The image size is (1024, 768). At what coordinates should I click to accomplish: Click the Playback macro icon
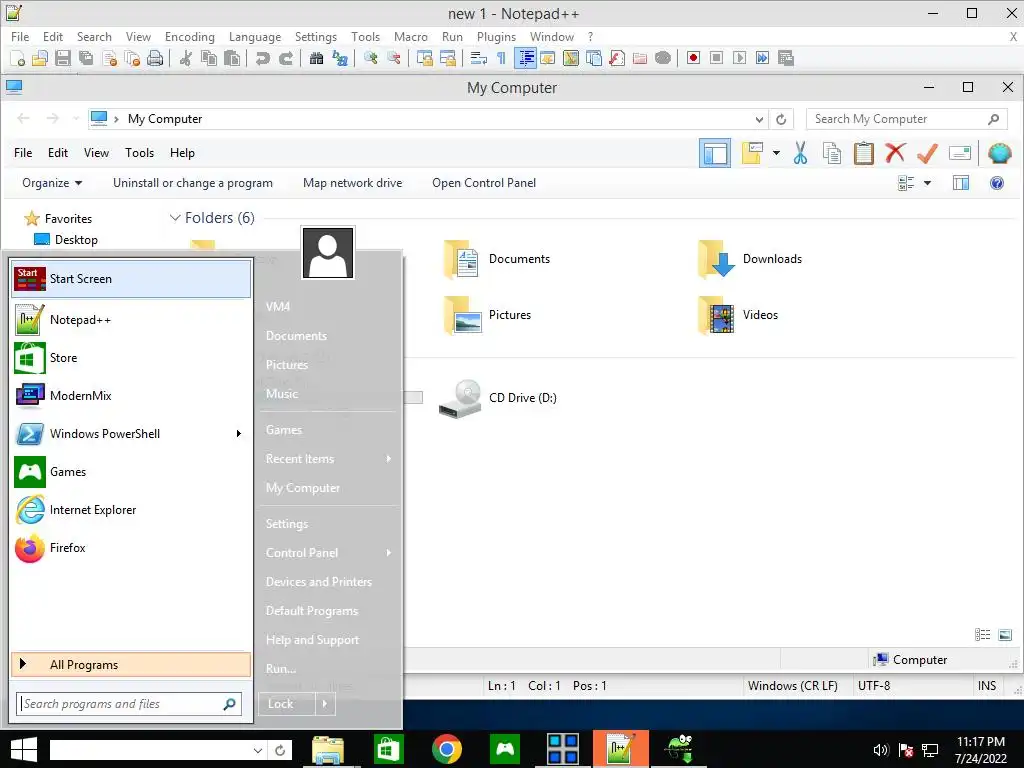(739, 59)
